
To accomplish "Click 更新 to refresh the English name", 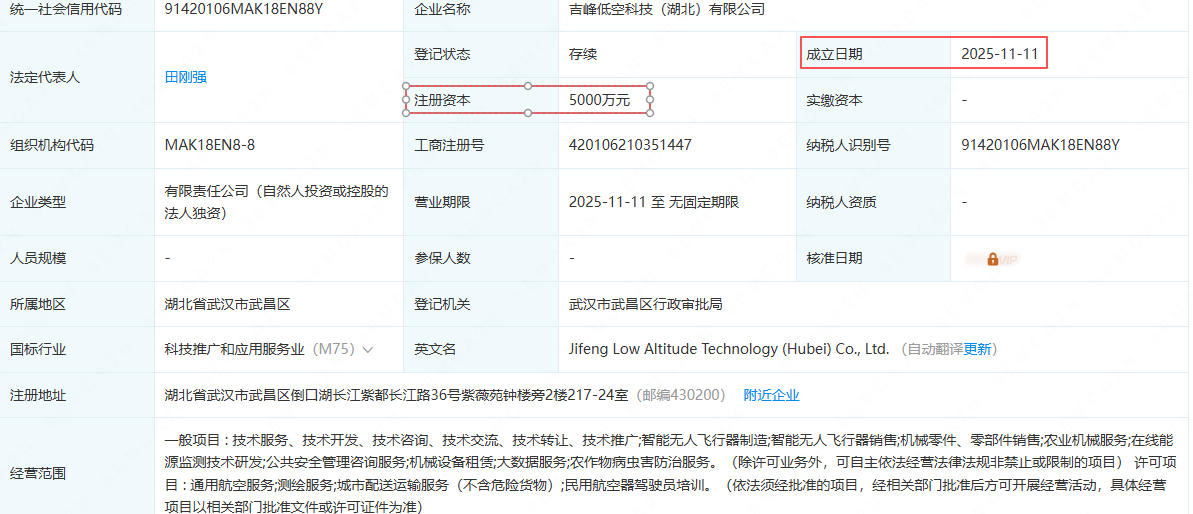I will 977,350.
